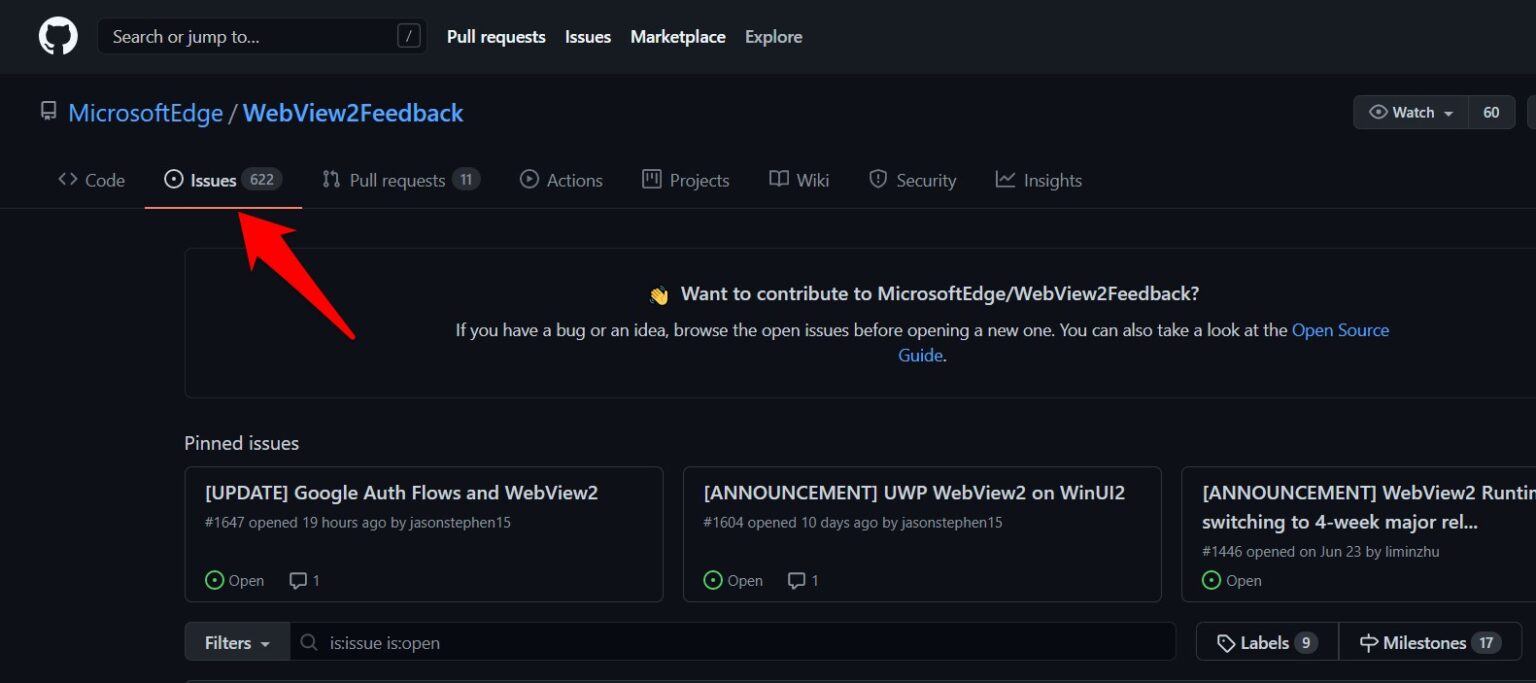This screenshot has width=1536, height=683.
Task: Click the Code tab angle-brackets icon
Action: 68,179
